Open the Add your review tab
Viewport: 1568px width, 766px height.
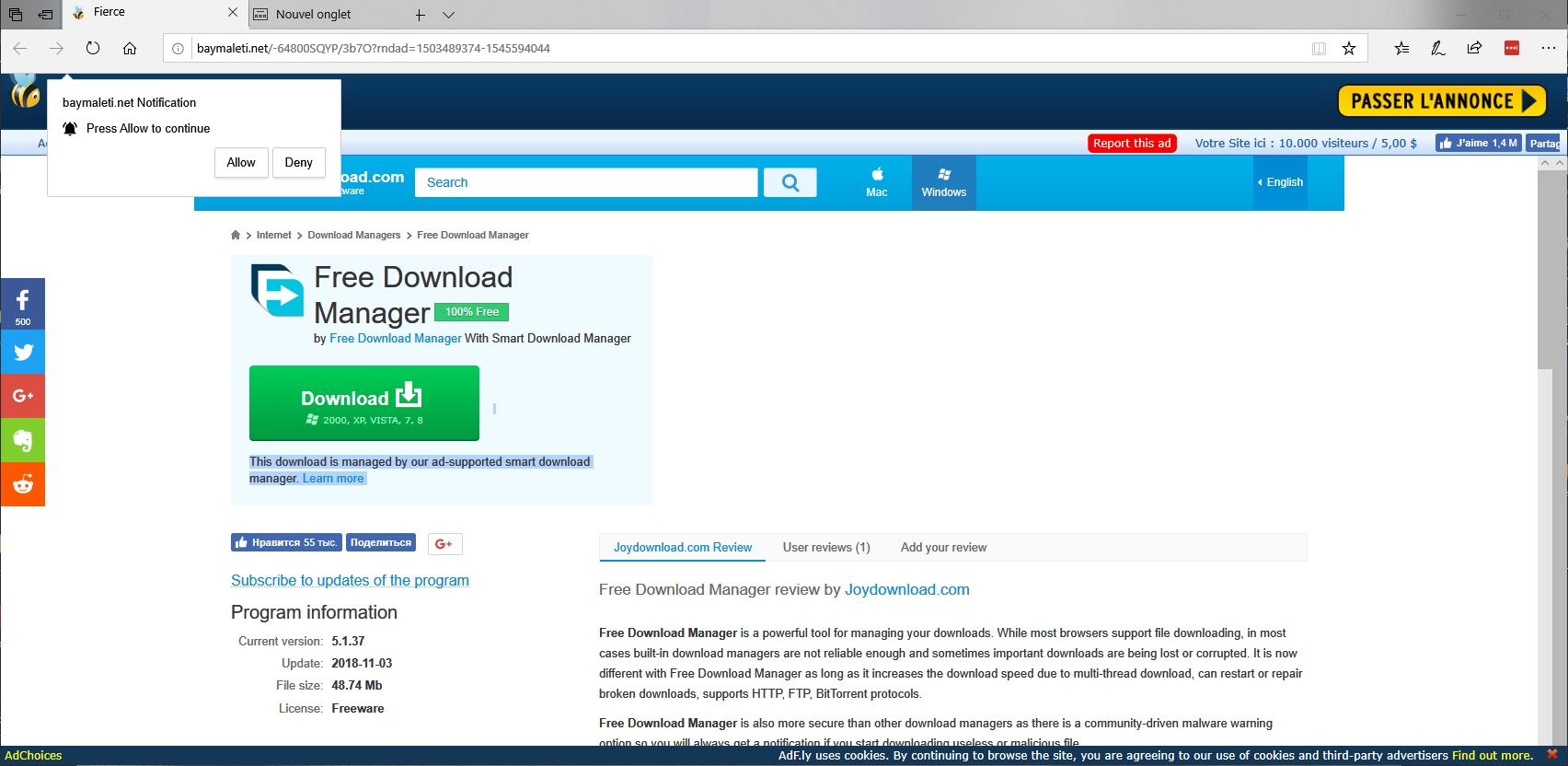(943, 547)
